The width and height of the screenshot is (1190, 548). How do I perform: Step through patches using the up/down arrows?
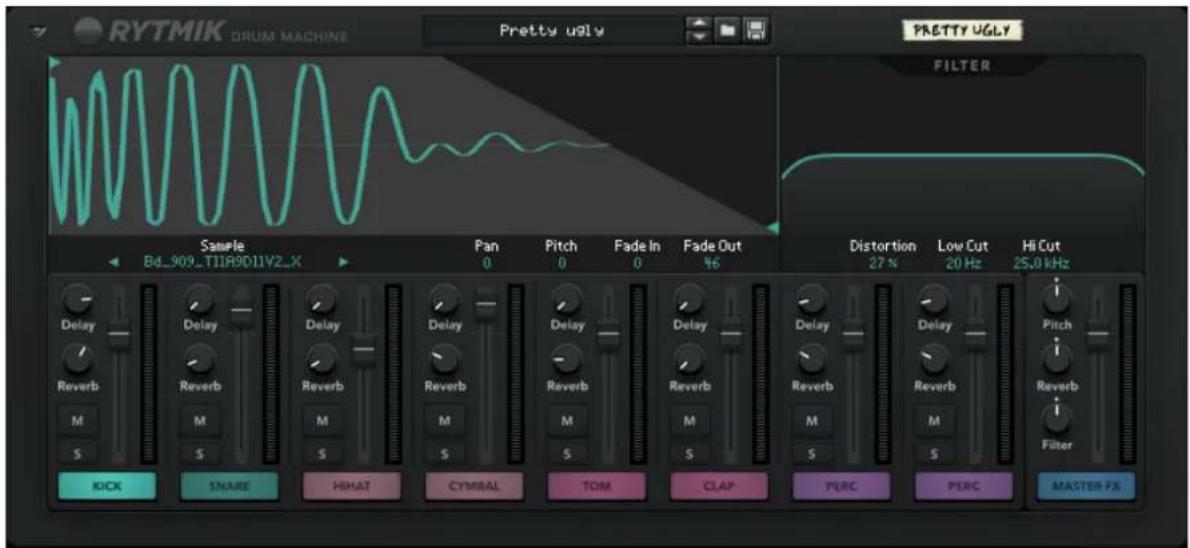coord(698,31)
